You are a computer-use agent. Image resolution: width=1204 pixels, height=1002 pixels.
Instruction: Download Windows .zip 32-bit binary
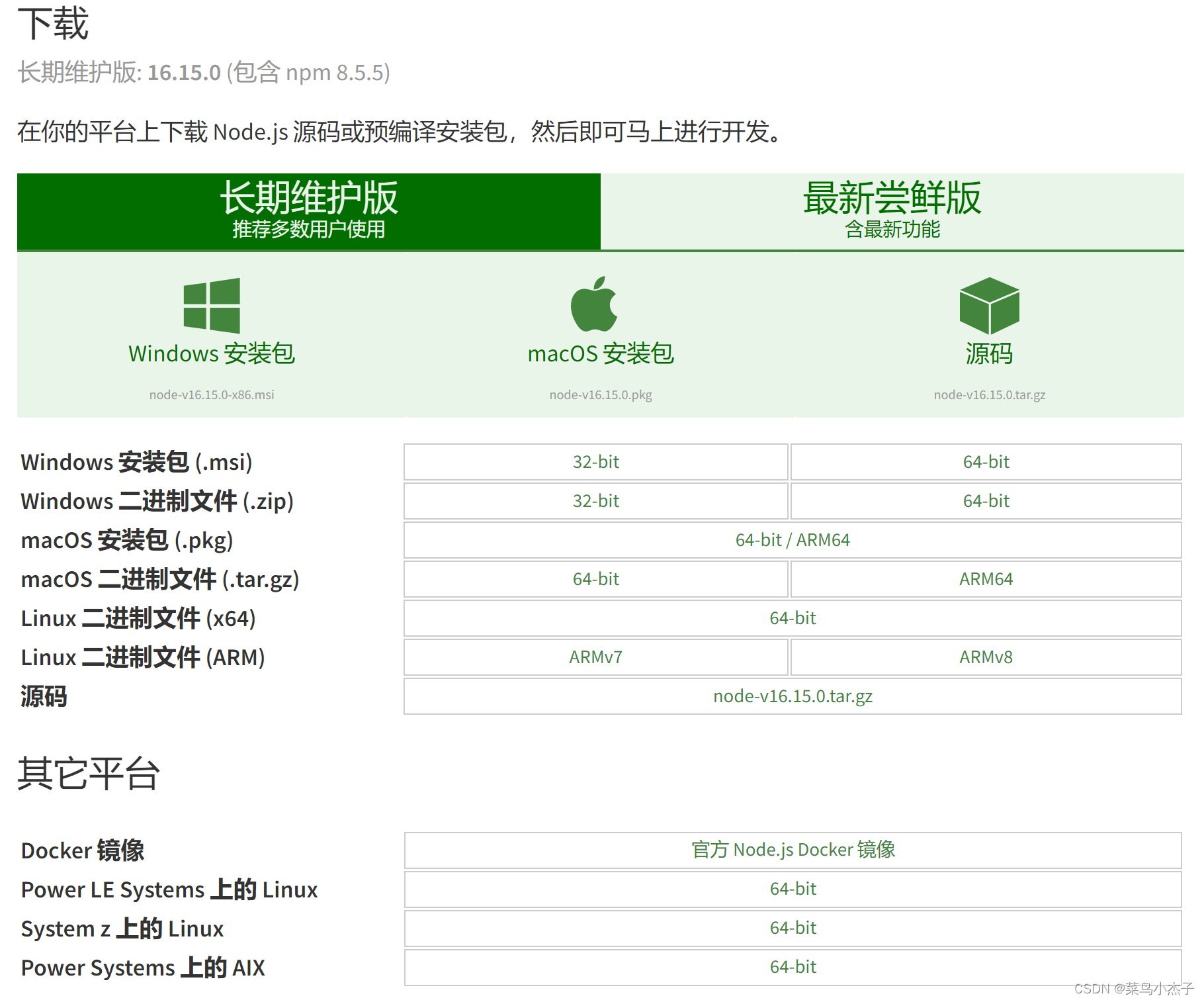click(x=596, y=501)
